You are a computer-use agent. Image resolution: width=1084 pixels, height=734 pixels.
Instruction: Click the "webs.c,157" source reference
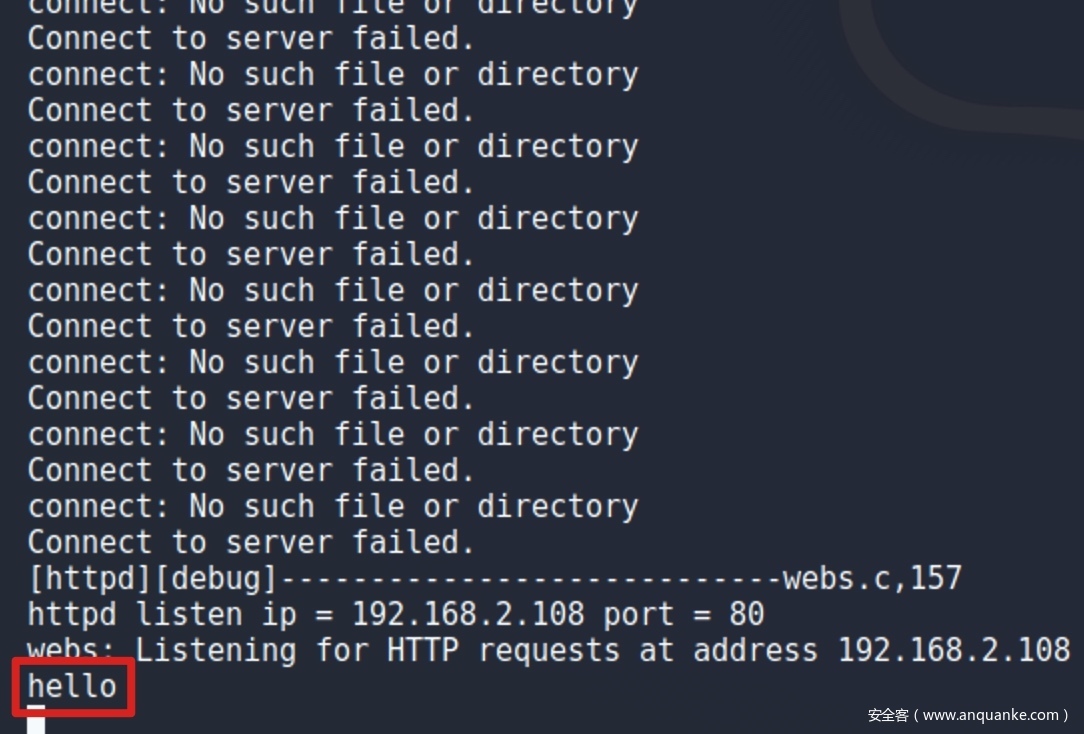pos(872,578)
